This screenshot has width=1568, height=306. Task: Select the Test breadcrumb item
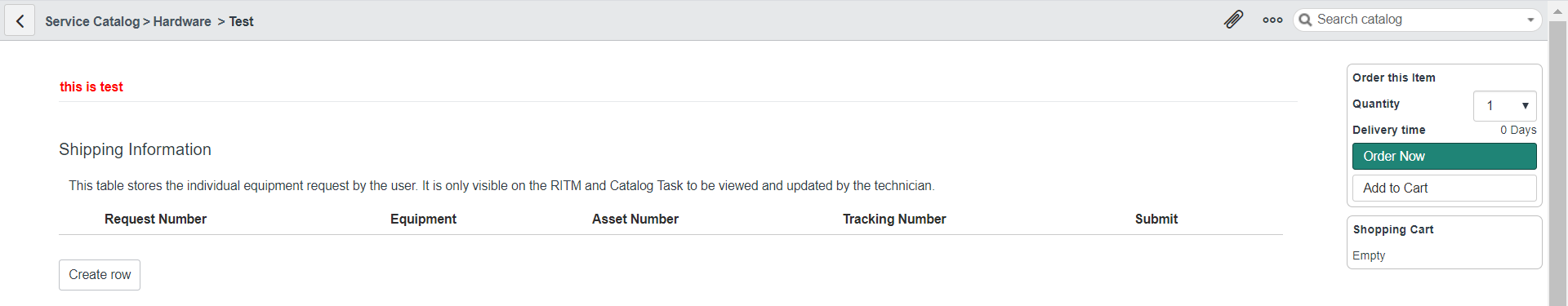[241, 21]
